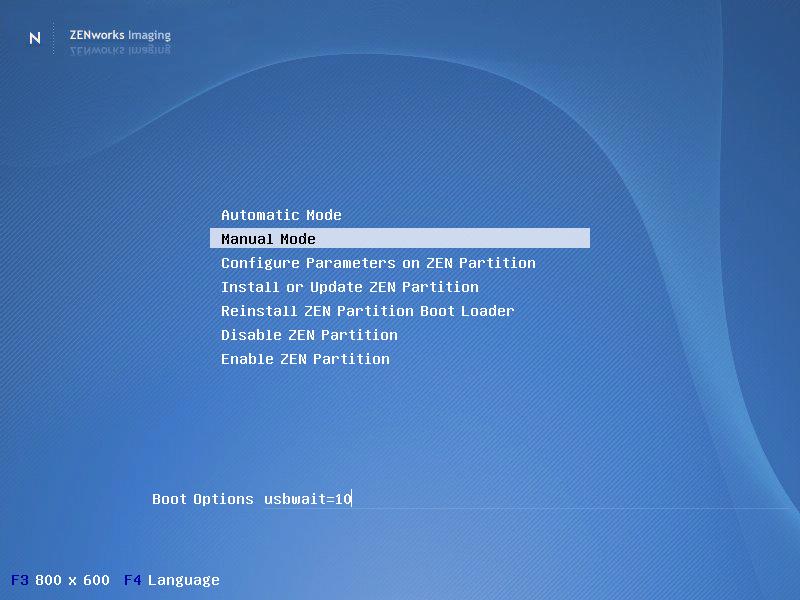The image size is (800, 600).
Task: Choose the highlighted Manual Mode entry
Action: (399, 238)
